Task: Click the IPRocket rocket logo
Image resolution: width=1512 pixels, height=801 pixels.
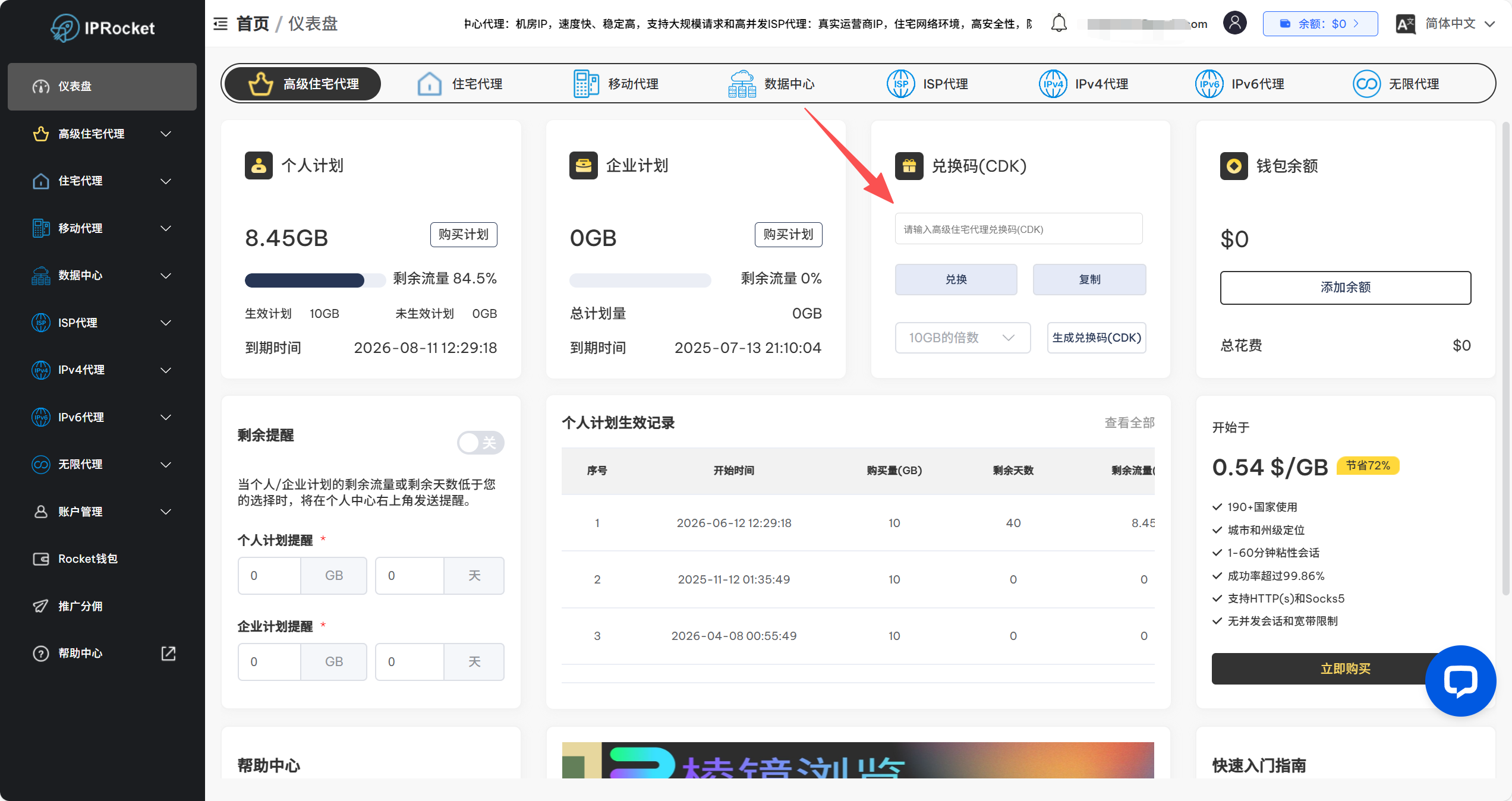Action: point(65,27)
